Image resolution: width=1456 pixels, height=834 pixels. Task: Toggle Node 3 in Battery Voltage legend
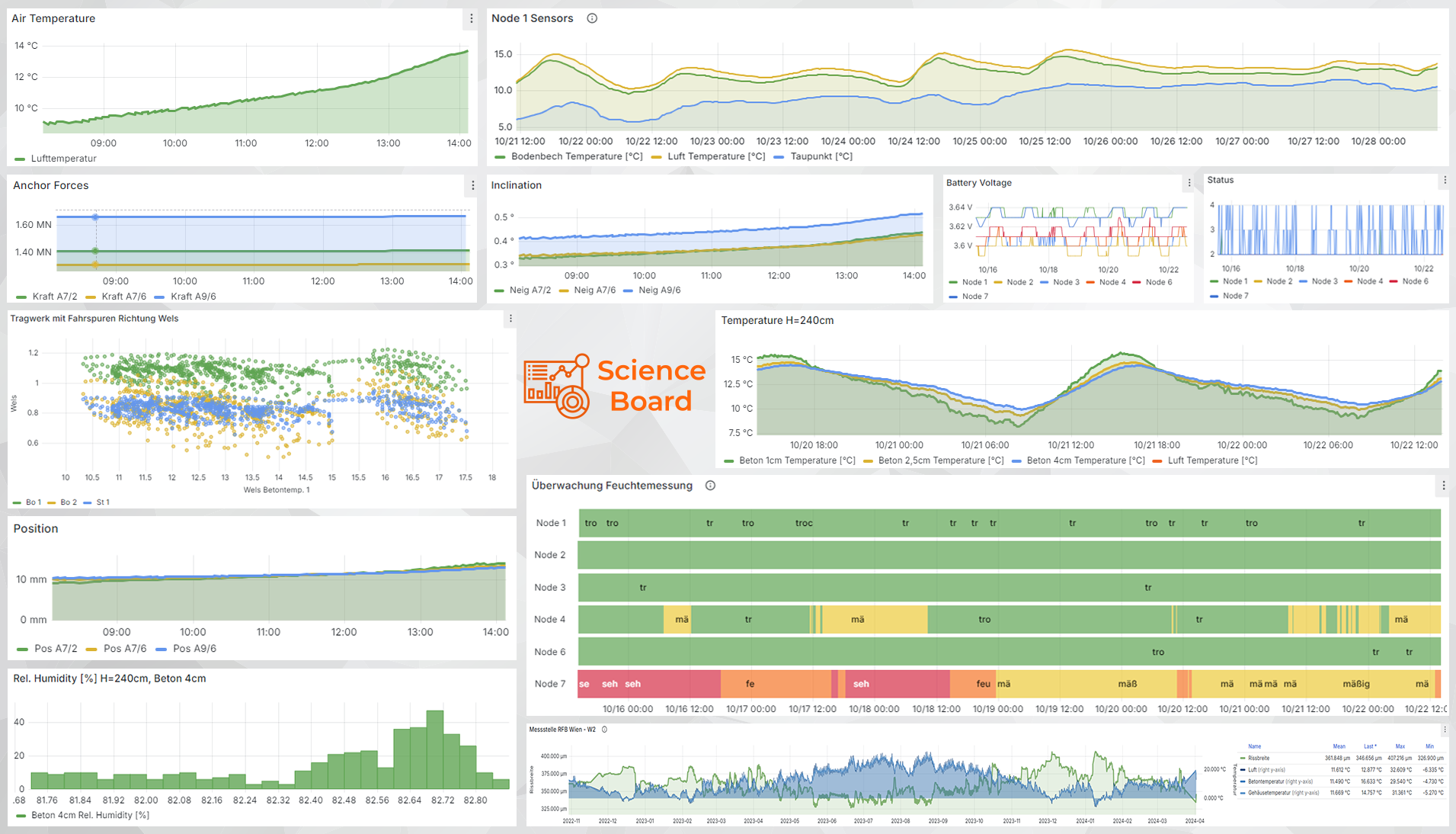[x=1060, y=282]
